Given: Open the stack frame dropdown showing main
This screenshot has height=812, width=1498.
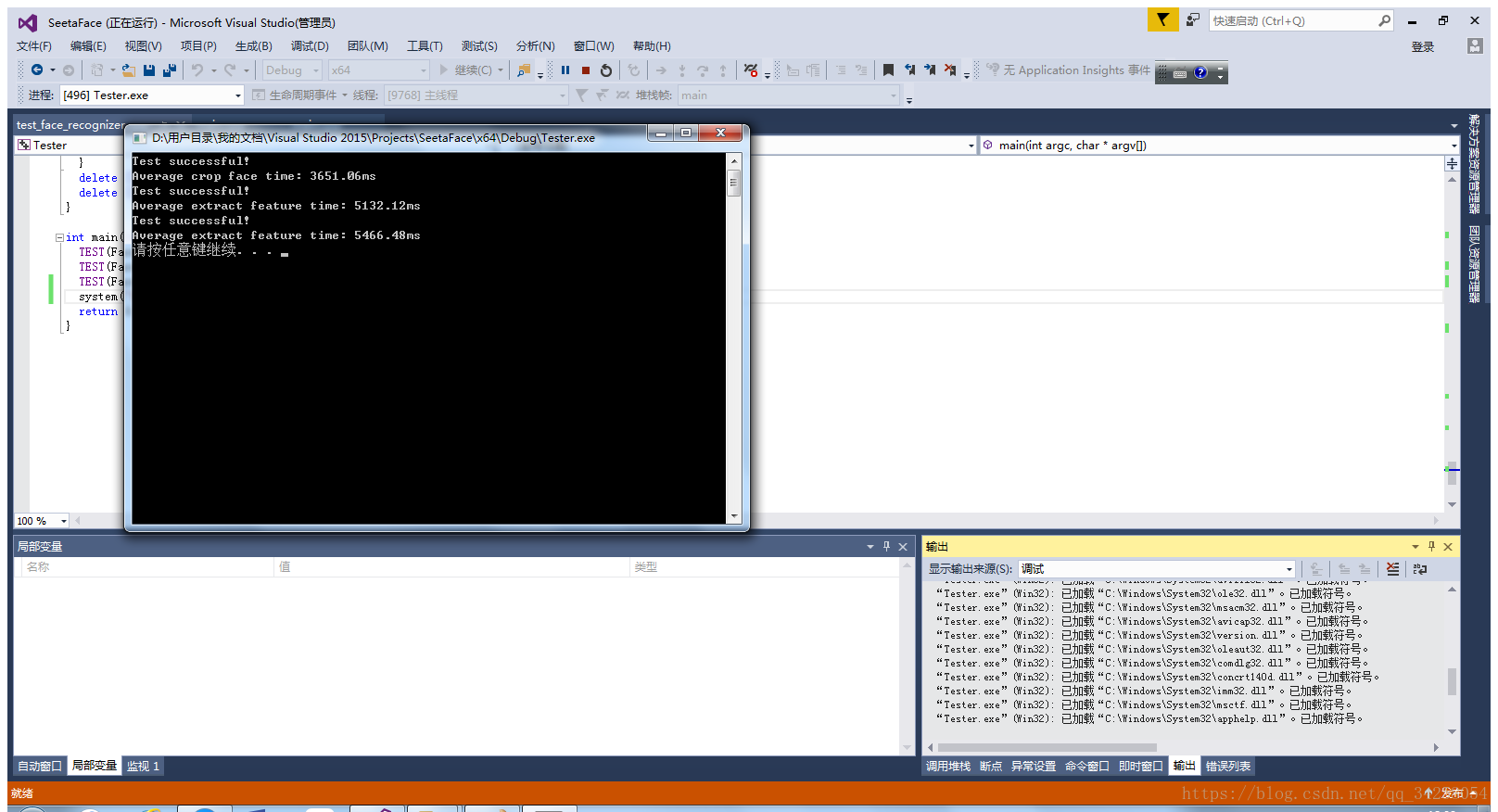Looking at the screenshot, I should [789, 95].
